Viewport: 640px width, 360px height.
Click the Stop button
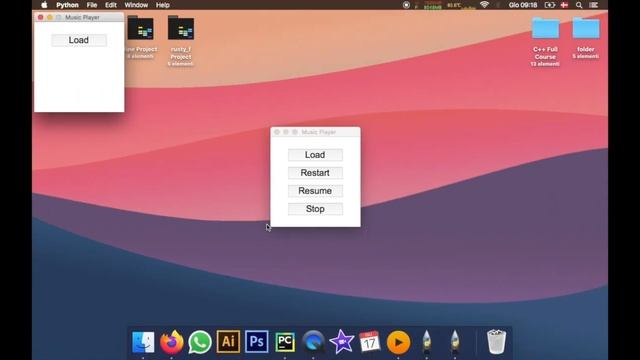(x=315, y=209)
